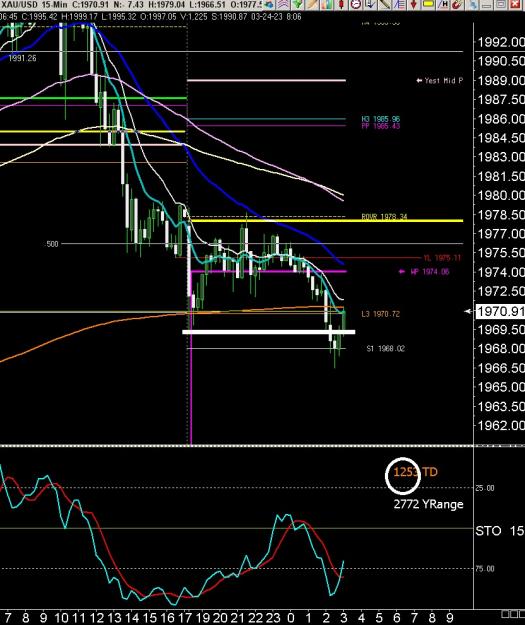Viewport: 525px width, 625px height.
Task: Click the red mouse pointer icon
Action: [x=457, y=4]
